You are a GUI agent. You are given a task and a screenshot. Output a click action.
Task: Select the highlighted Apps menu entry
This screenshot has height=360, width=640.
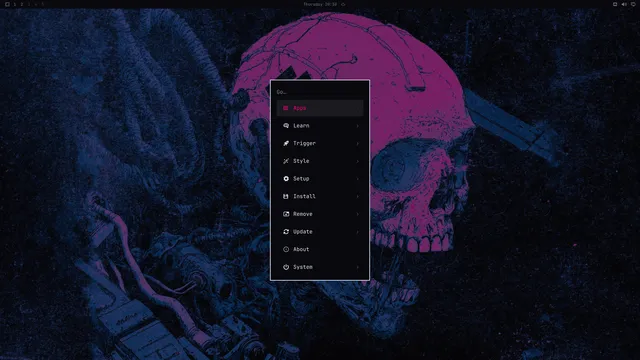(320, 108)
